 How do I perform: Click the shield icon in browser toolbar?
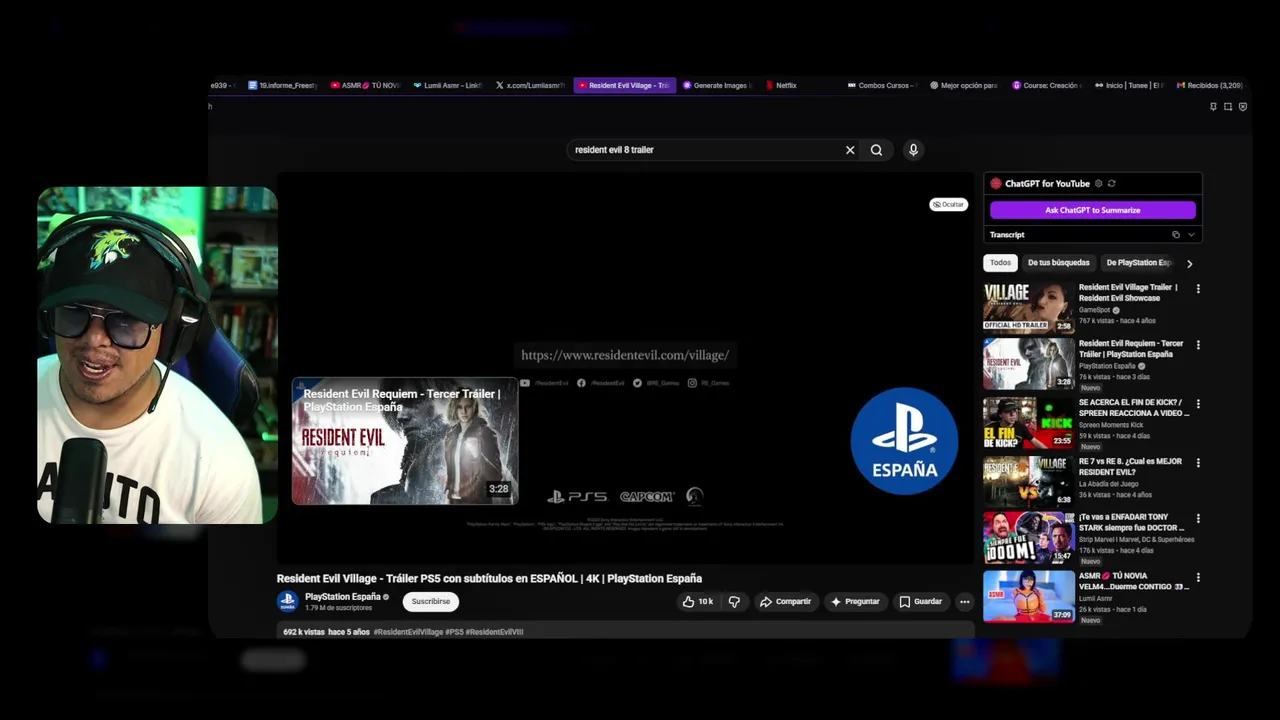[x=1243, y=107]
